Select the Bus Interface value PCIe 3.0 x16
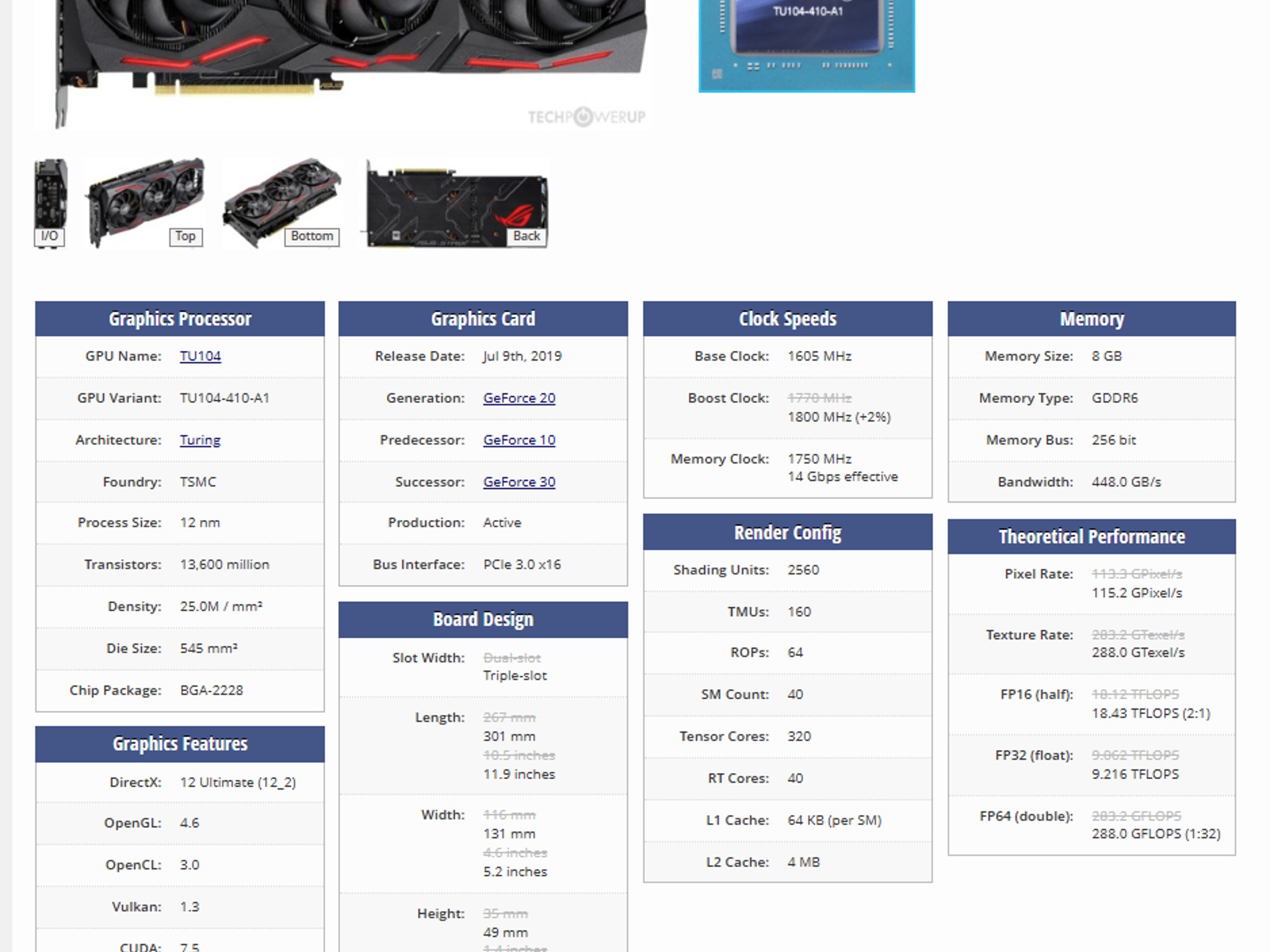The height and width of the screenshot is (952, 1270). [x=522, y=565]
